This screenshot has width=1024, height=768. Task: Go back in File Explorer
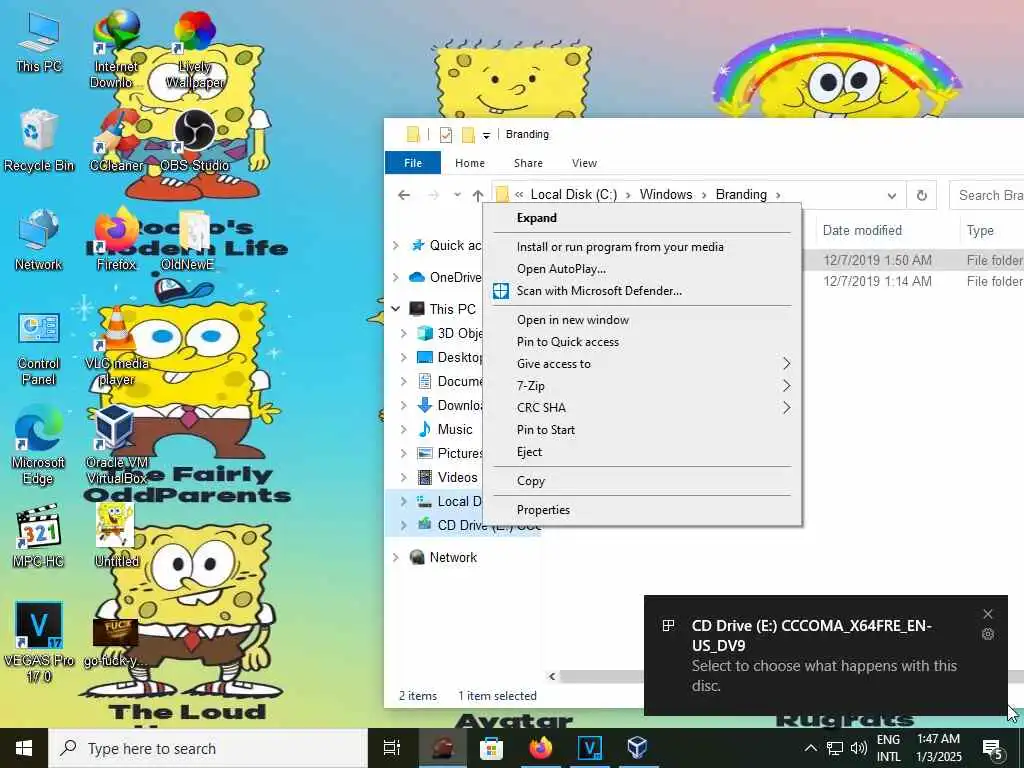pyautogui.click(x=404, y=195)
